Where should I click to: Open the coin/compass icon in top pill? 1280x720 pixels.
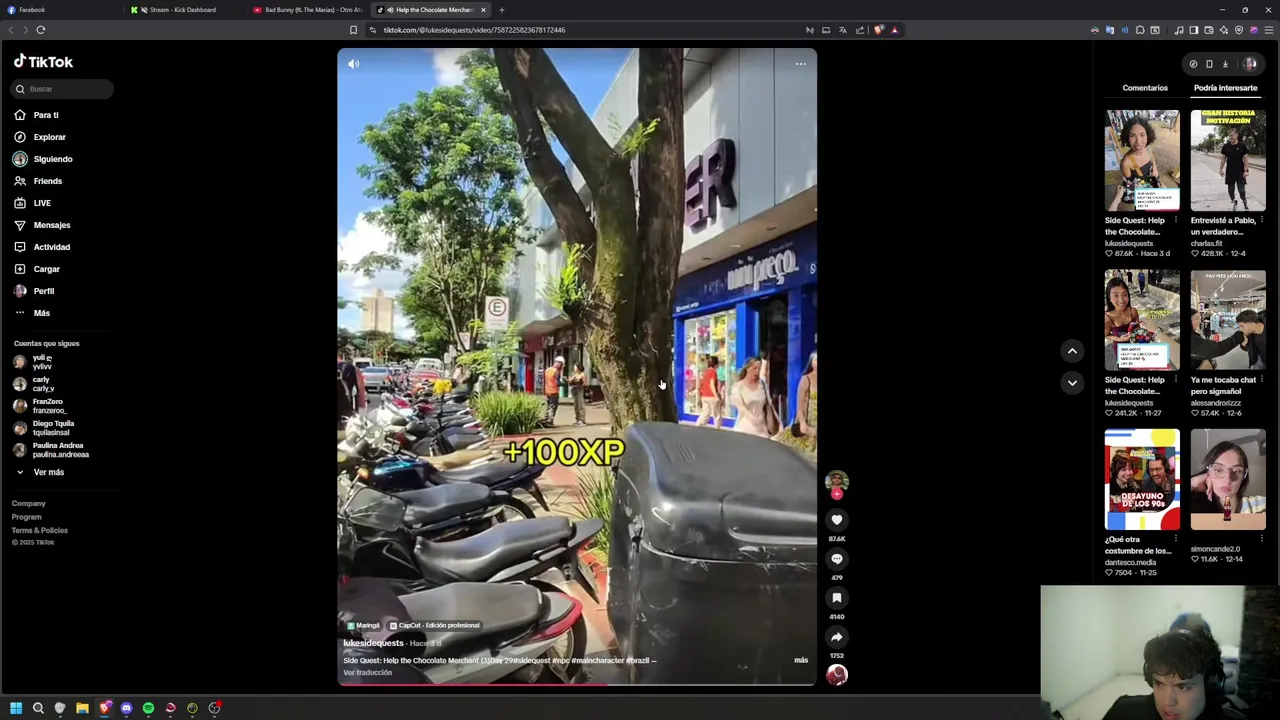pos(1193,64)
